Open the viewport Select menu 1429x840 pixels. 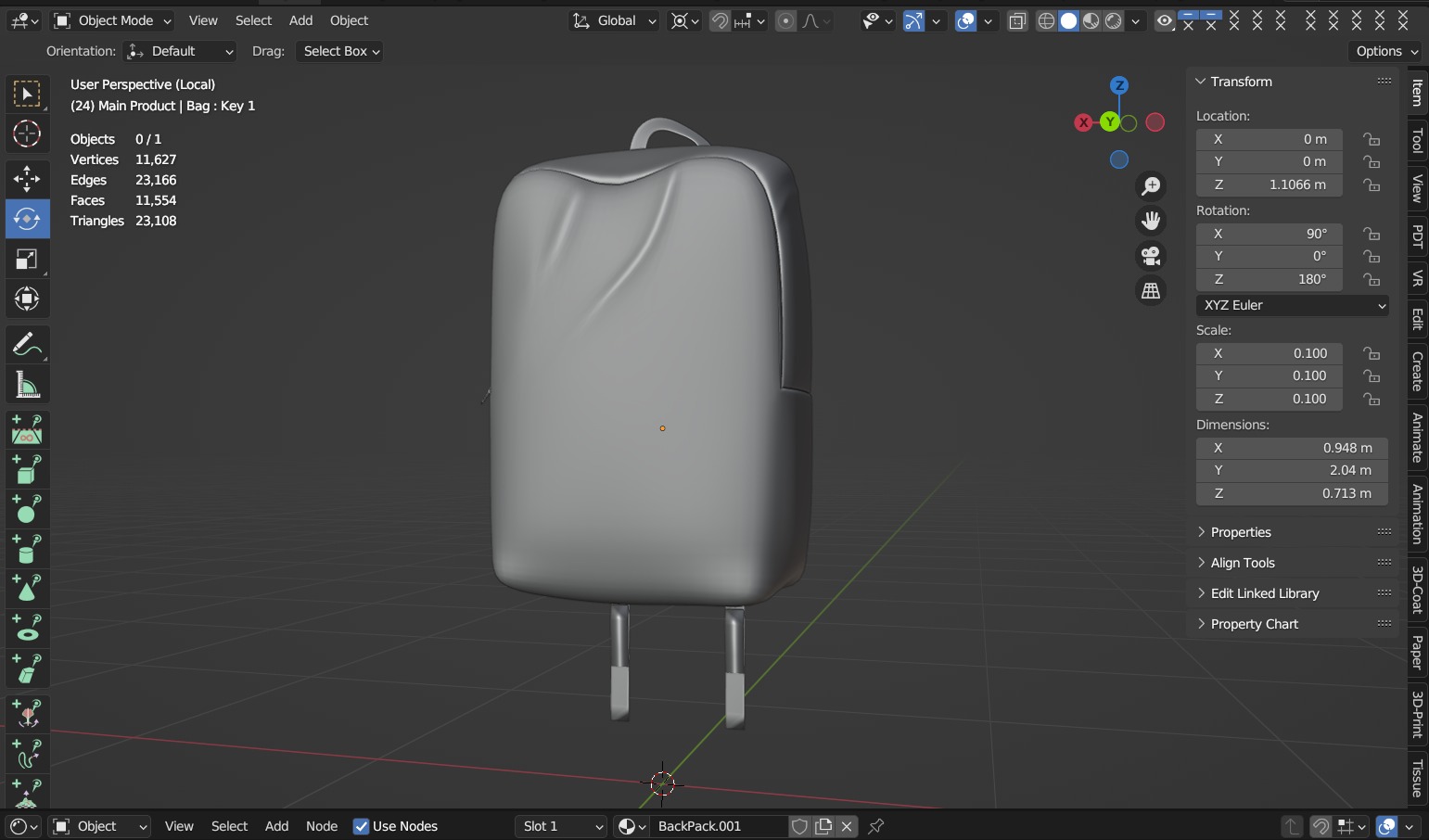253,20
